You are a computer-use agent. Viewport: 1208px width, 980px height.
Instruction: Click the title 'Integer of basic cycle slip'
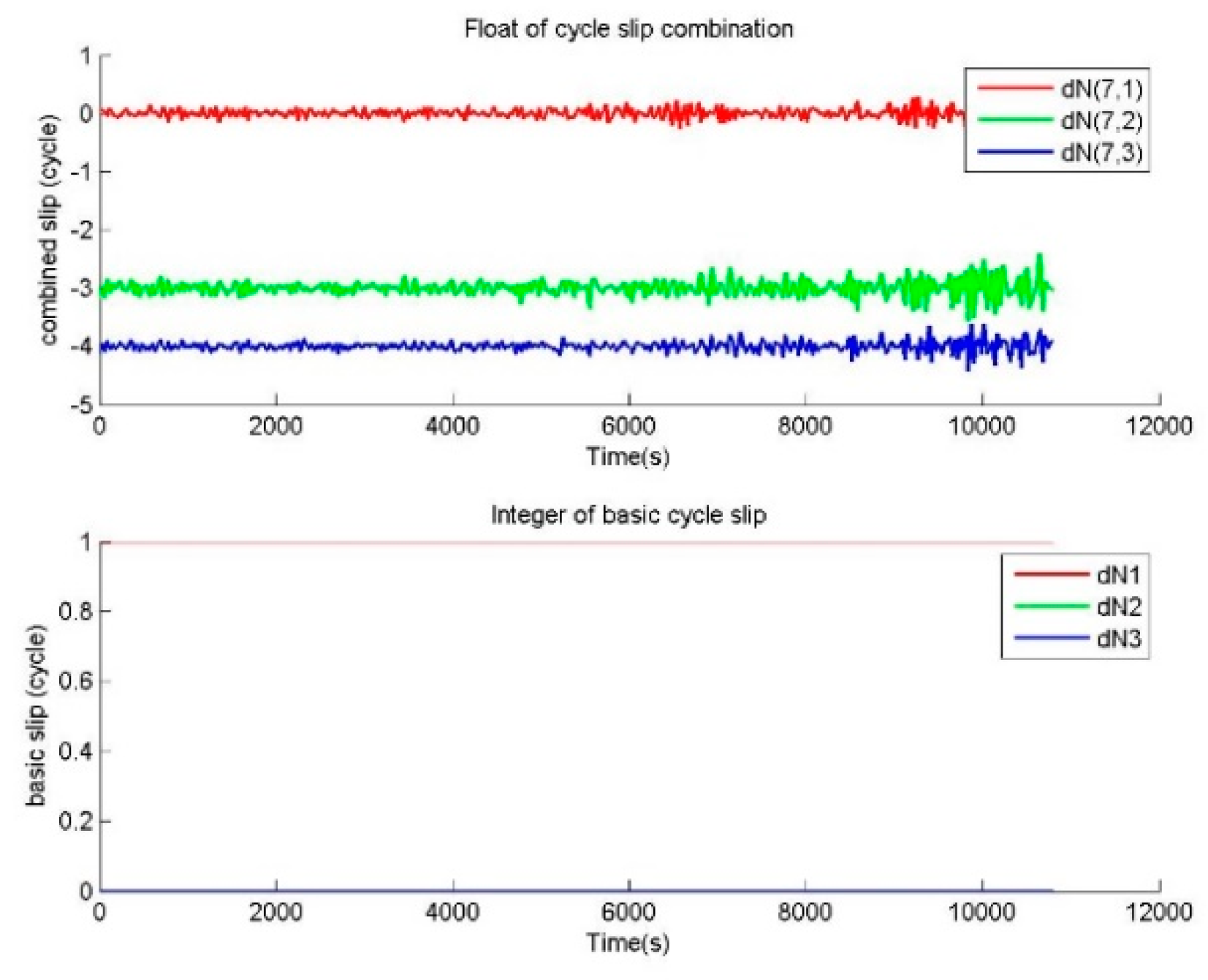628,515
